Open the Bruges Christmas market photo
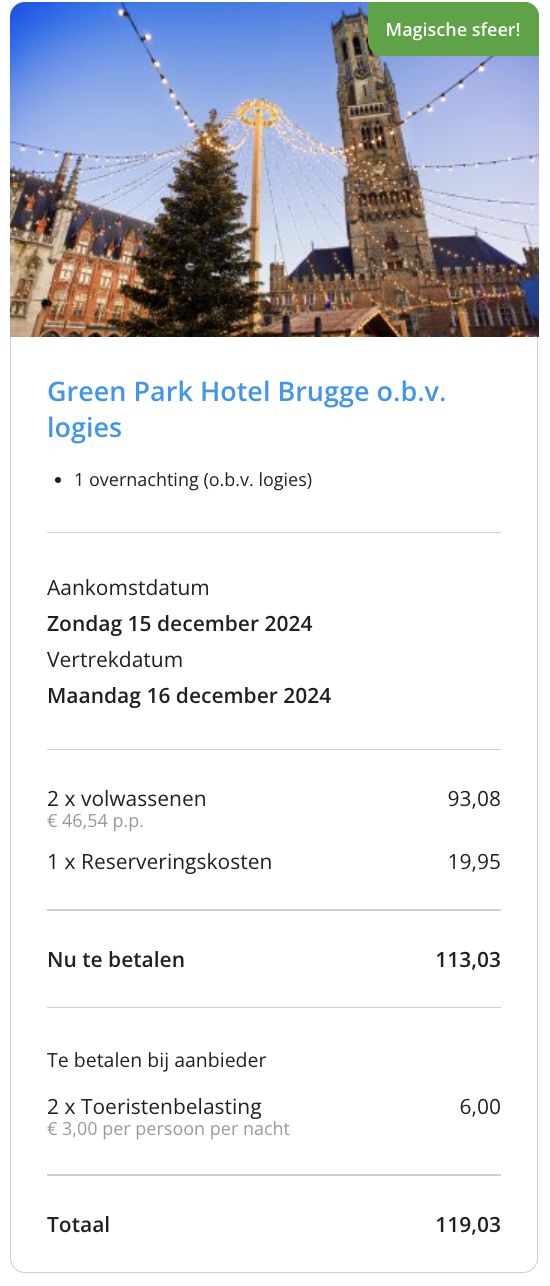 coord(274,169)
